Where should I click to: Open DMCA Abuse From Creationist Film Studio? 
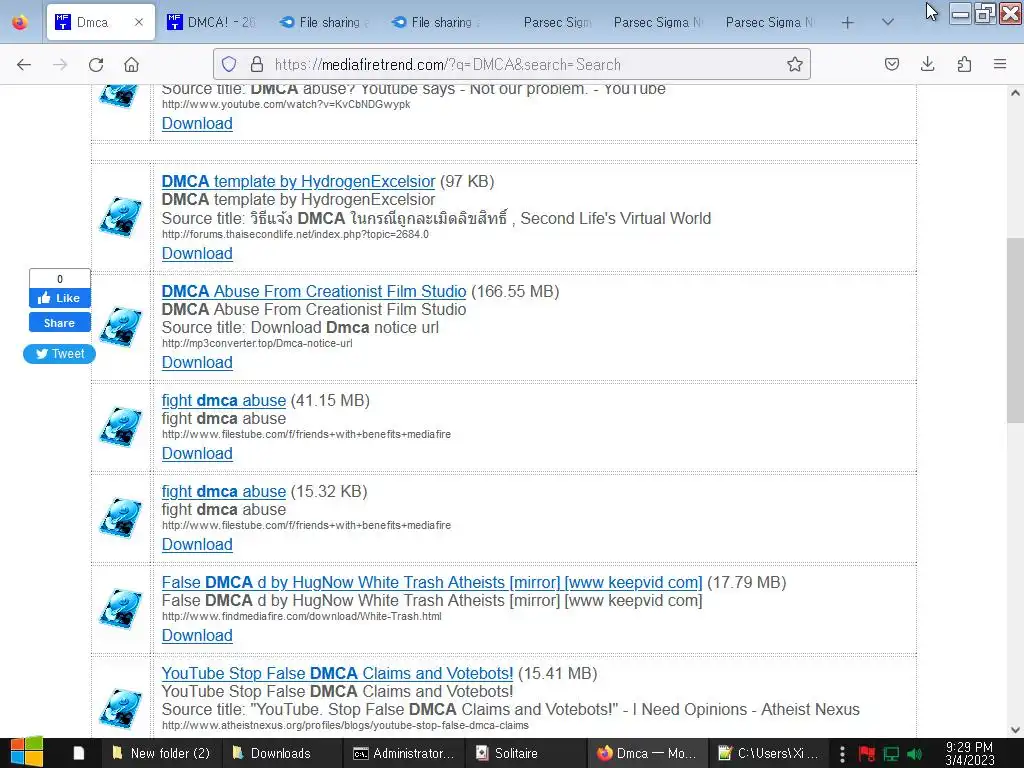(313, 291)
